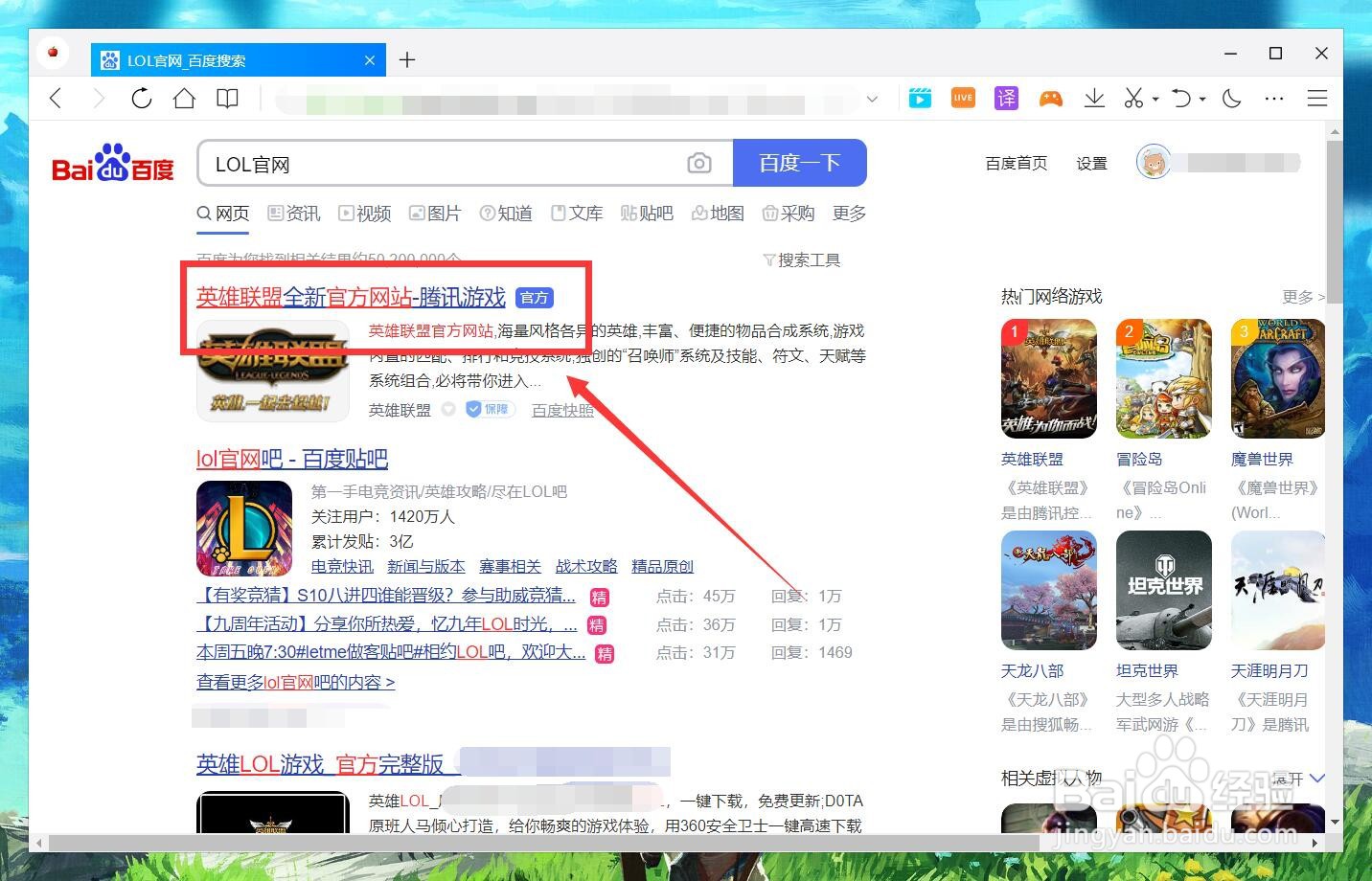Open the 英雄联盟 official Tencent site link
Viewport: 1372px width, 881px height.
(351, 298)
